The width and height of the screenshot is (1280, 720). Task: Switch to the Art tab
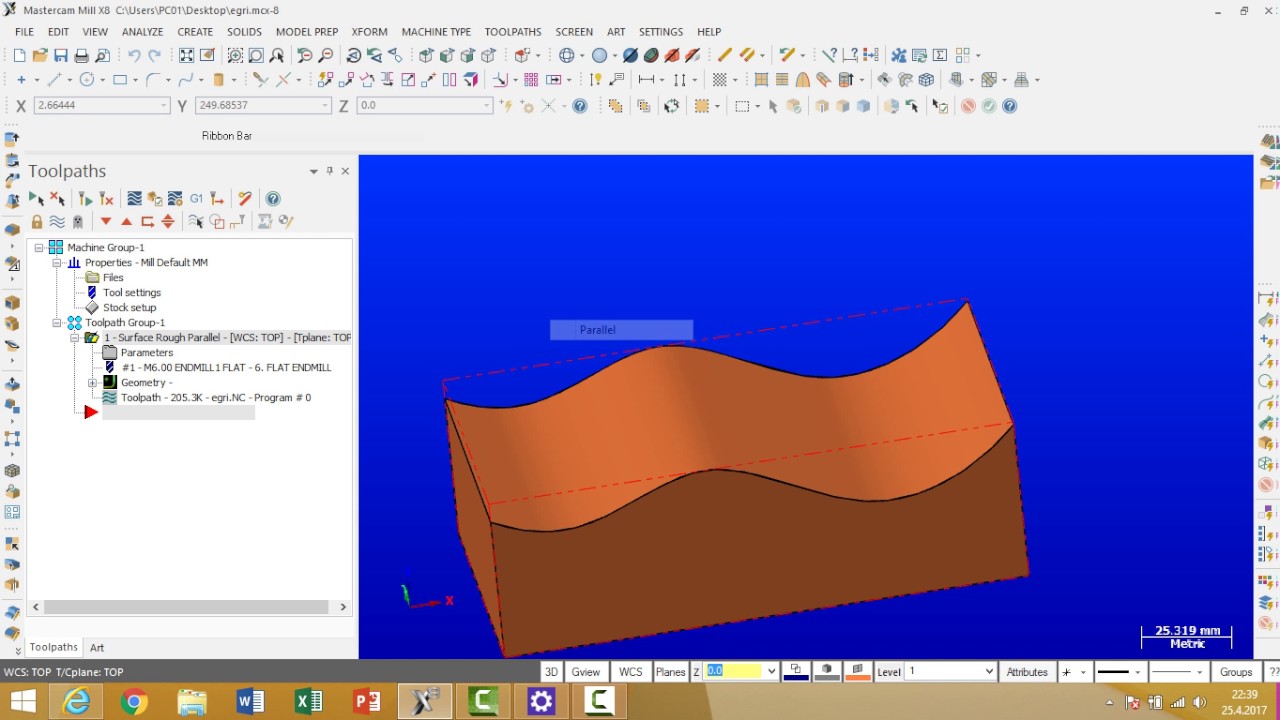click(x=97, y=648)
